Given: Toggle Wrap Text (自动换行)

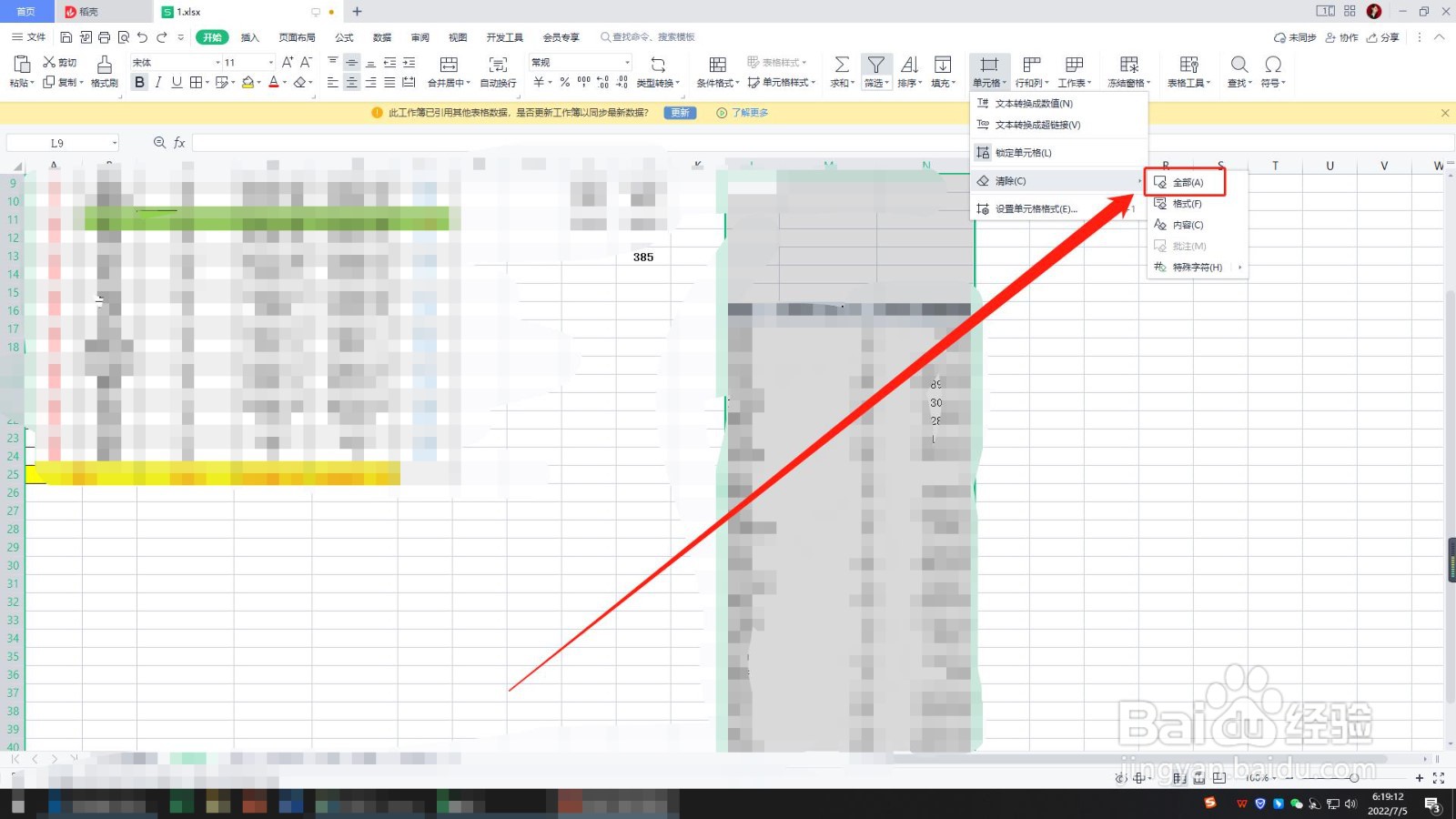Looking at the screenshot, I should (x=498, y=71).
